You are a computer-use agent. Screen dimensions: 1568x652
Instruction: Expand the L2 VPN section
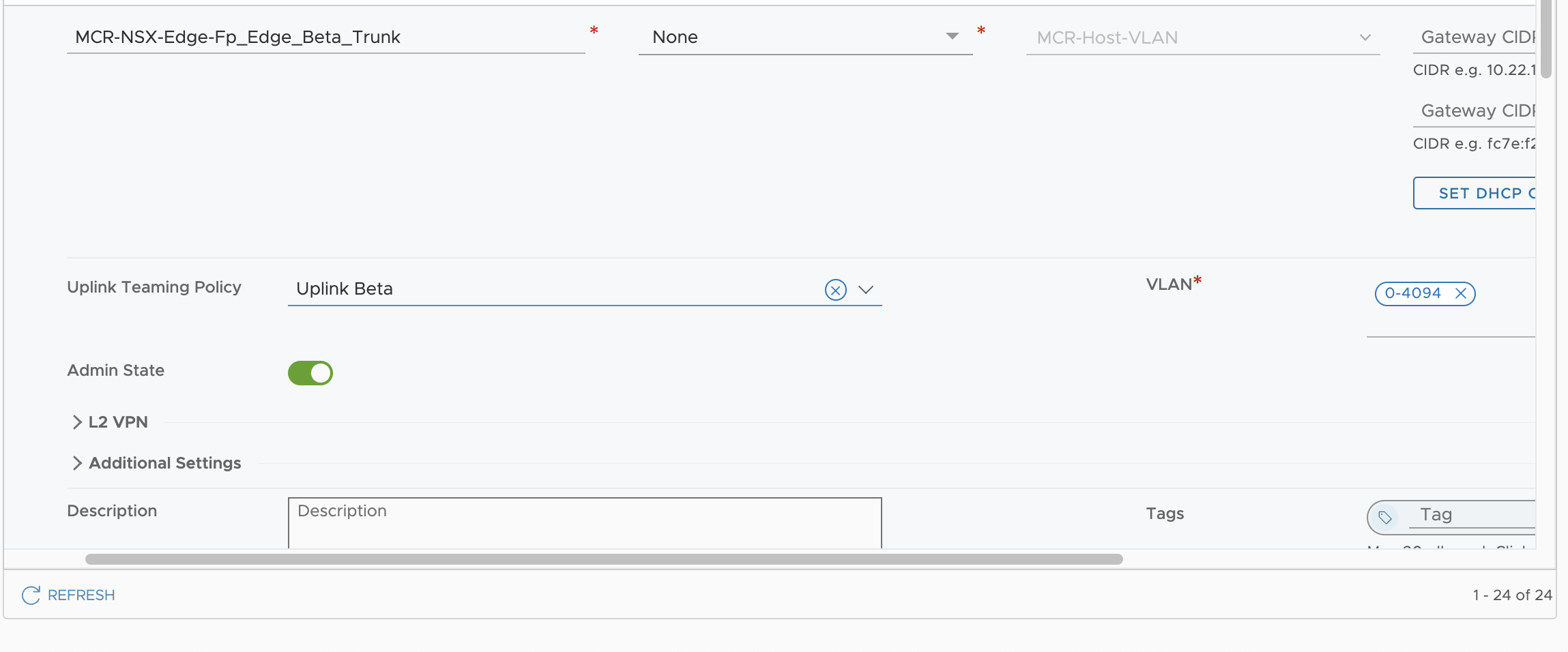[x=109, y=422]
